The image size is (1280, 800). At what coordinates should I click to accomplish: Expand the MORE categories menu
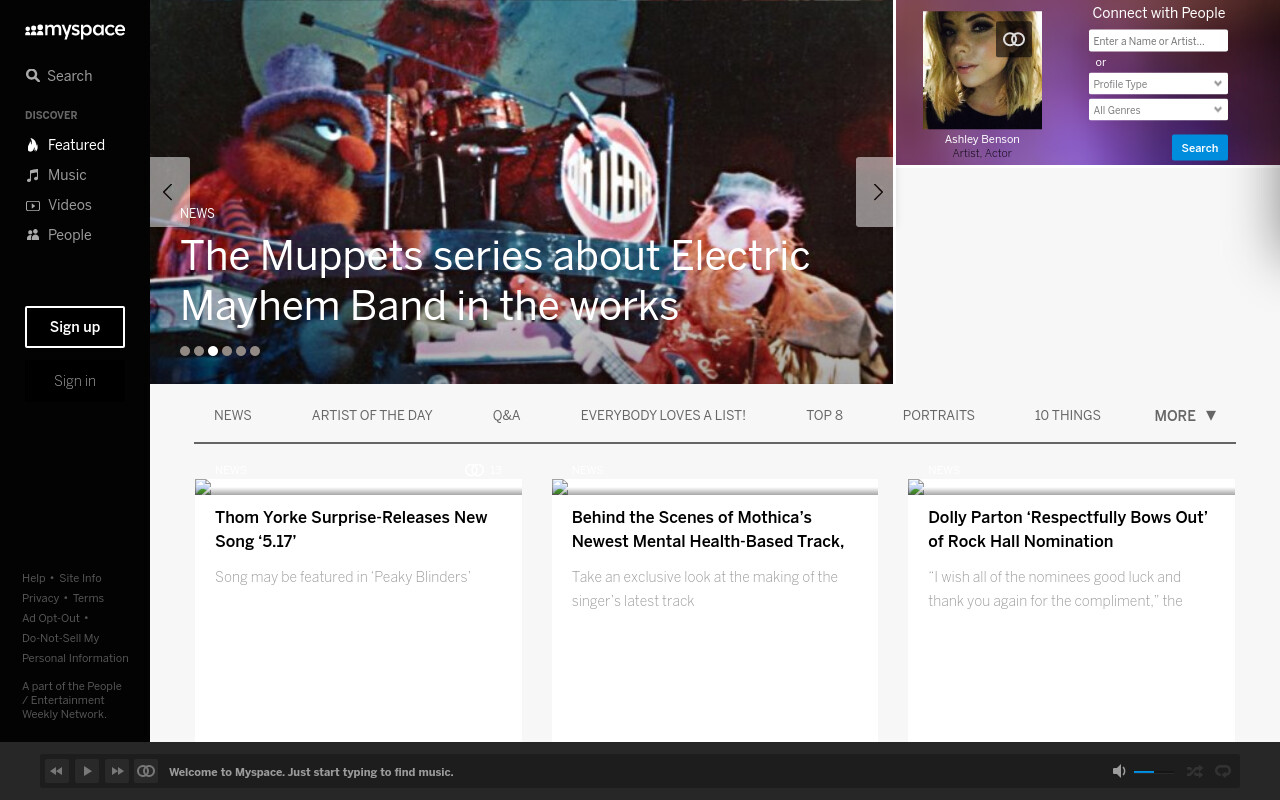[x=1185, y=416]
